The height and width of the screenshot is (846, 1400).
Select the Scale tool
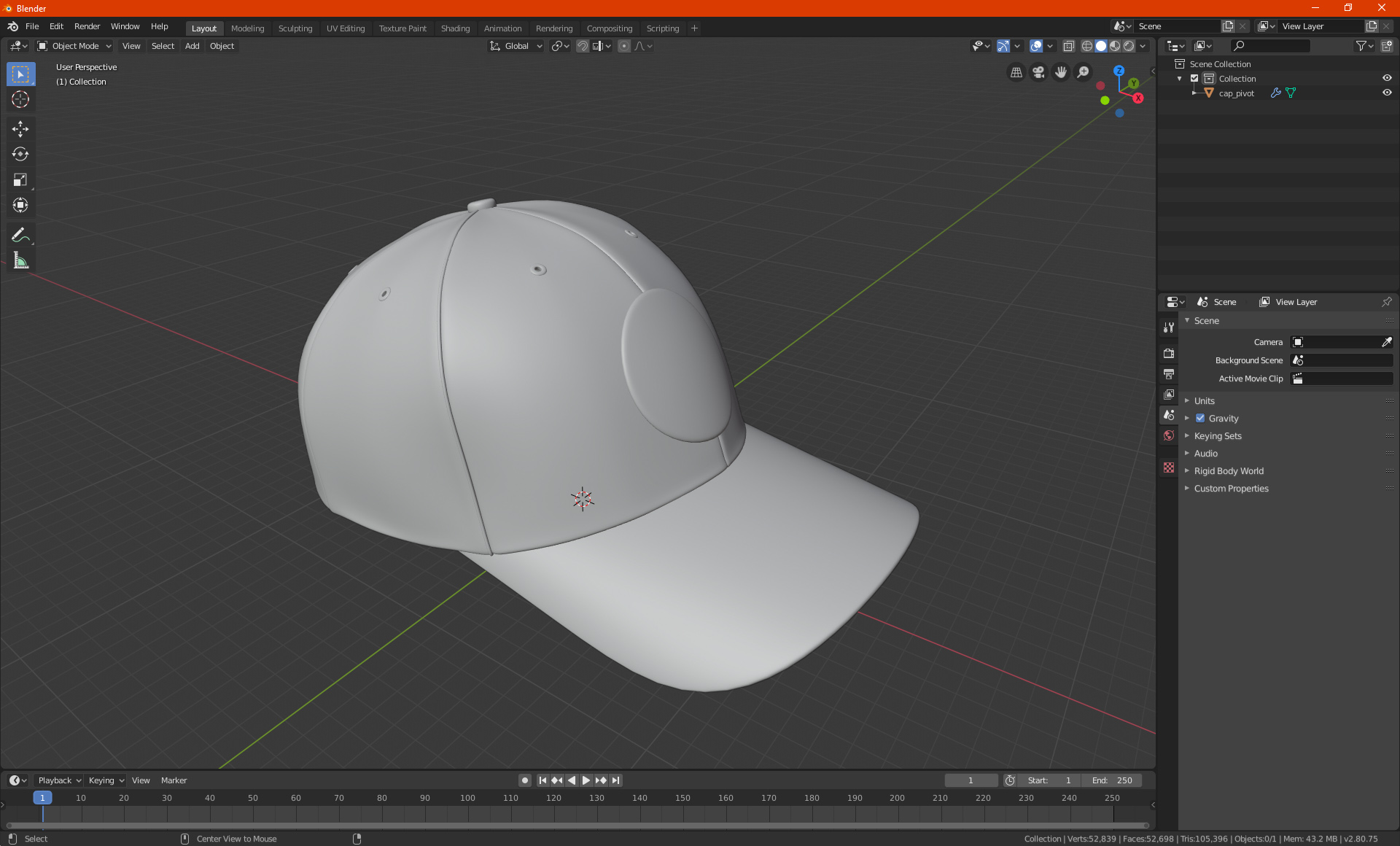pos(20,179)
